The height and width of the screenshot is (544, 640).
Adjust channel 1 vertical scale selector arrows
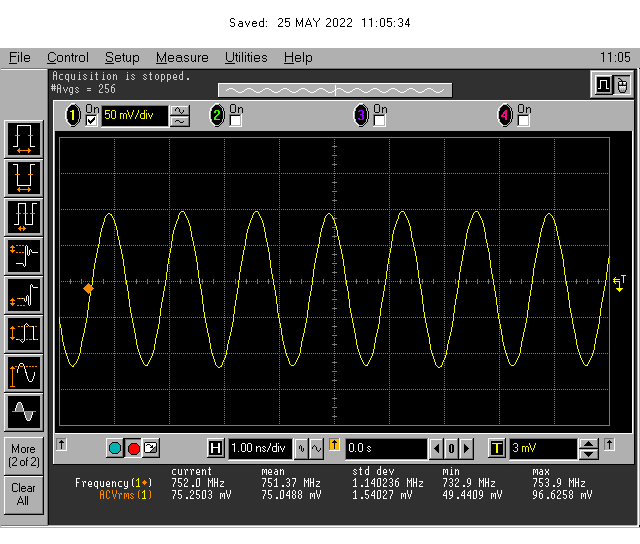pos(180,115)
